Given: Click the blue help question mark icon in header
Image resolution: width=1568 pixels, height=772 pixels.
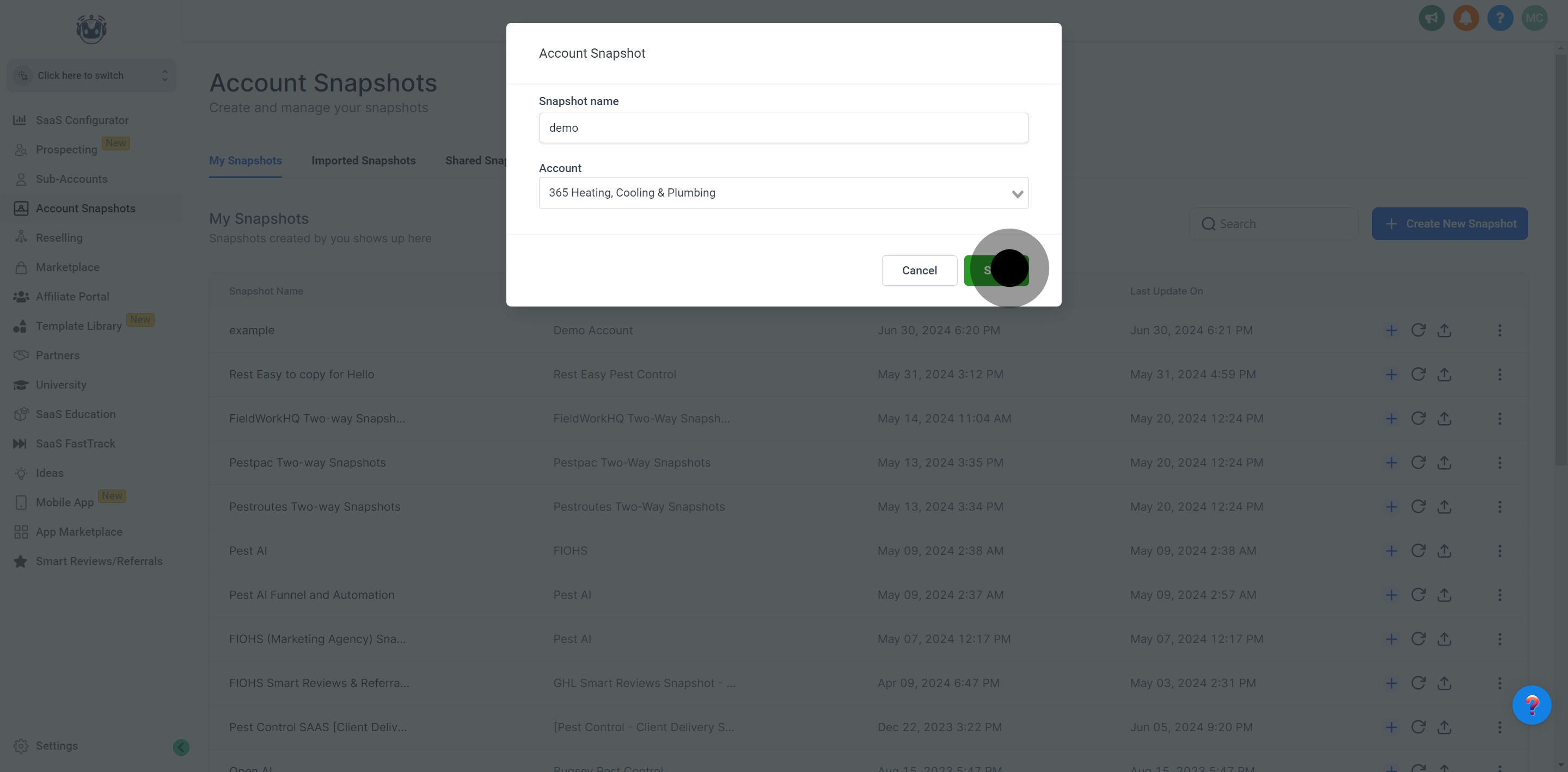Looking at the screenshot, I should [1500, 19].
